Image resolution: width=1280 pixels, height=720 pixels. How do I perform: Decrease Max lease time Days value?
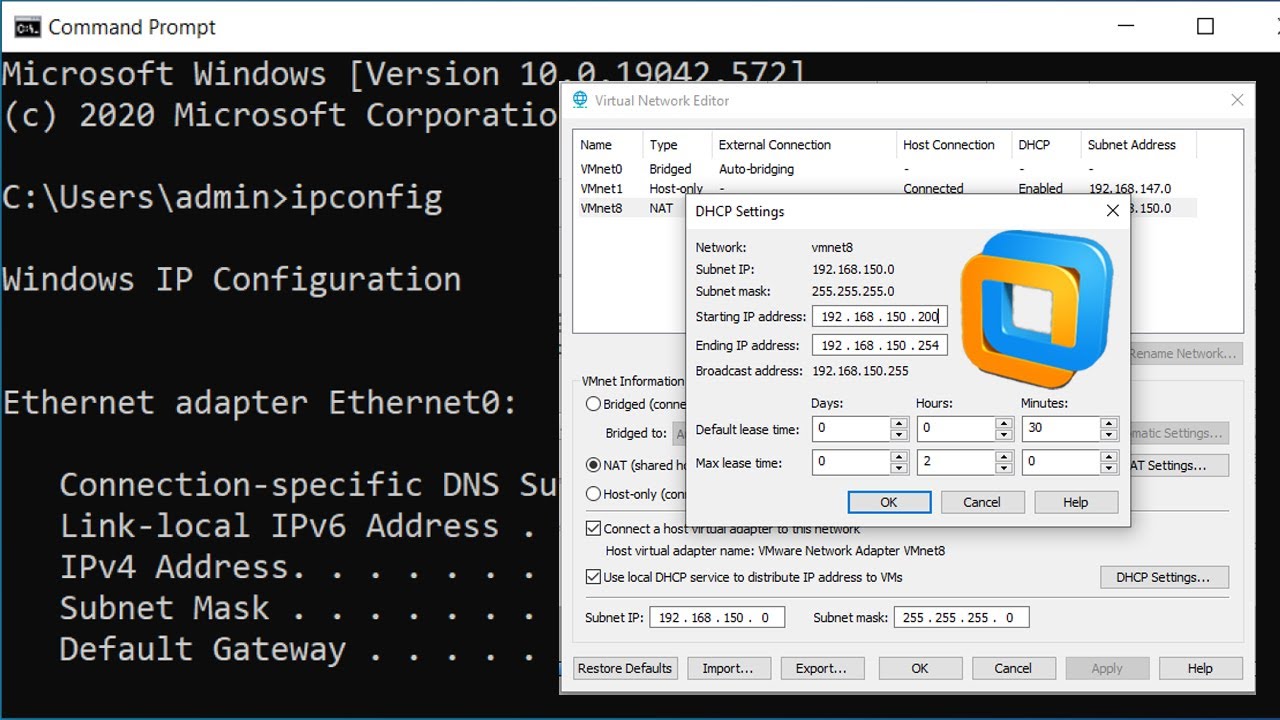[899, 468]
